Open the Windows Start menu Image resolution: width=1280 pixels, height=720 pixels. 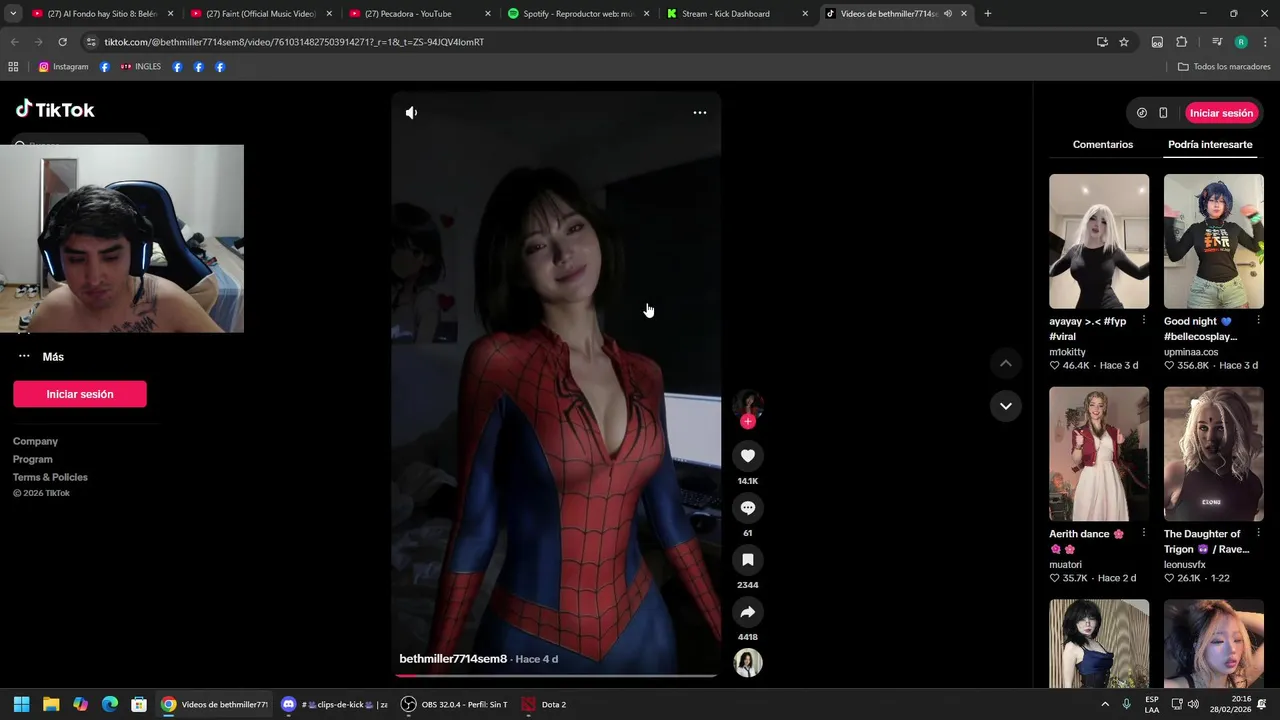21,704
